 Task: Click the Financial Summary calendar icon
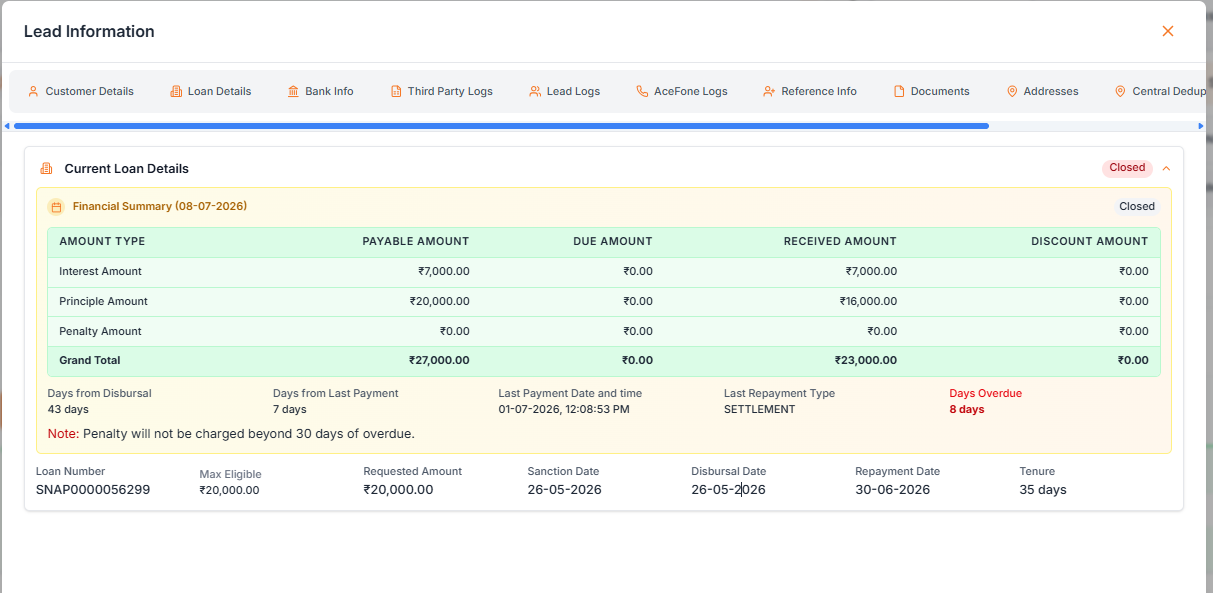point(56,207)
